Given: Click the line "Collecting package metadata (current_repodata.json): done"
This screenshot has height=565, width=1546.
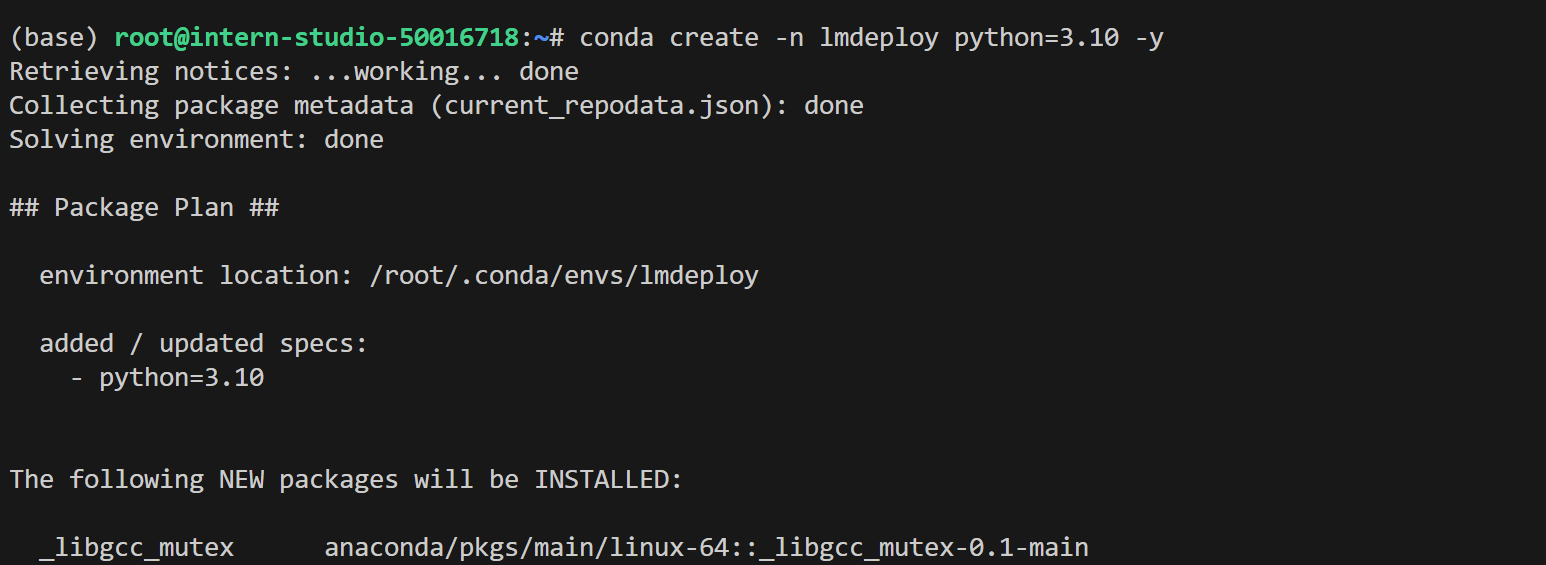Looking at the screenshot, I should tap(437, 106).
